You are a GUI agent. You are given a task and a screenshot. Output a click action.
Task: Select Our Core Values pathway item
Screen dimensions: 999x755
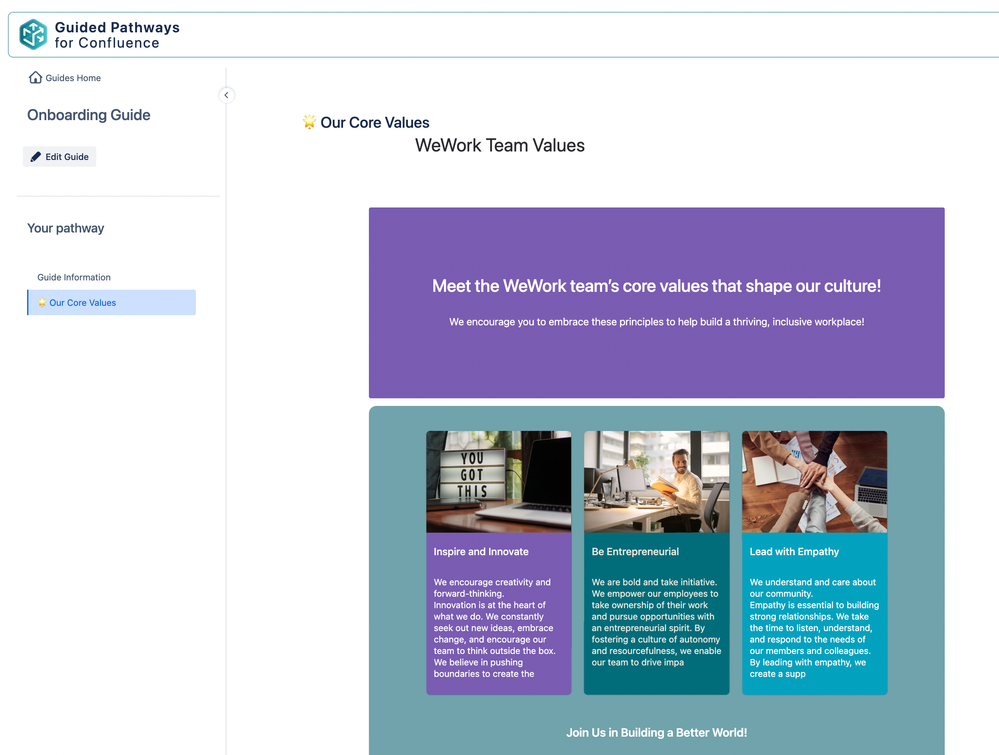point(111,303)
